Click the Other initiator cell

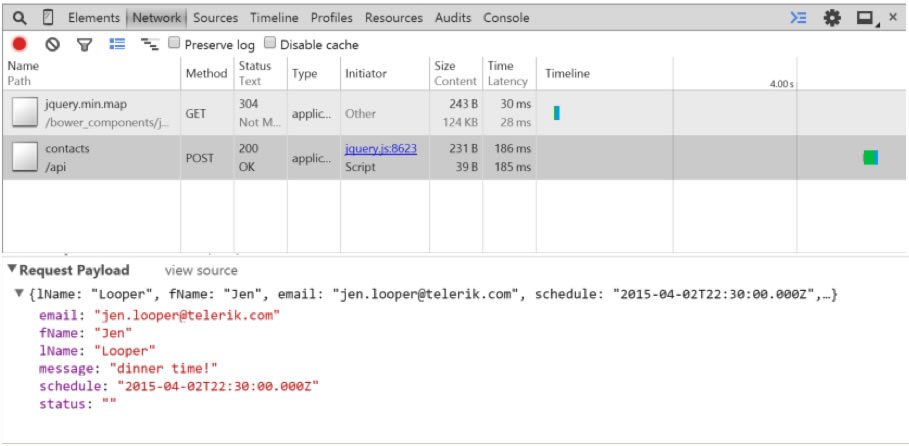click(x=361, y=114)
